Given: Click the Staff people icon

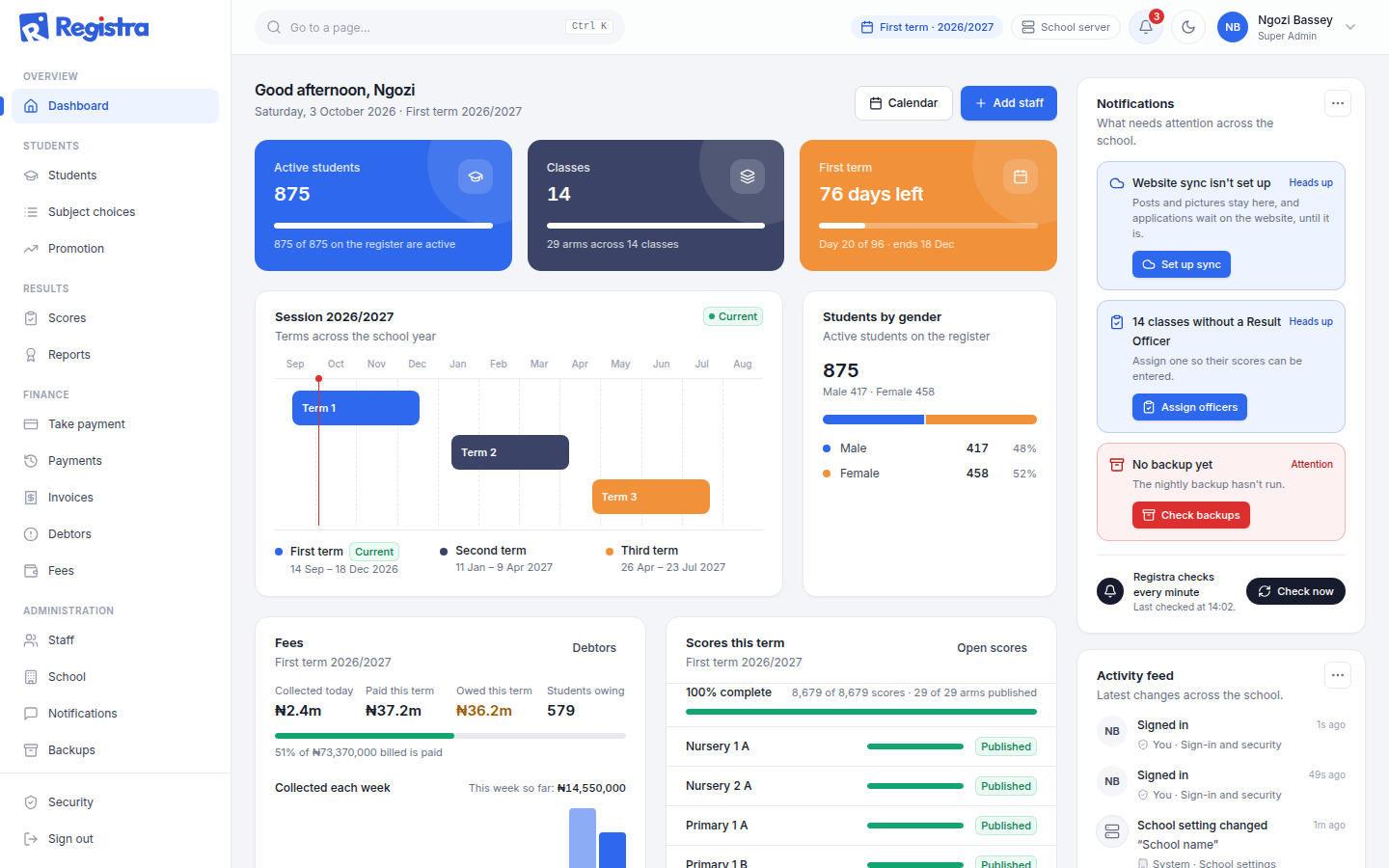Looking at the screenshot, I should click(31, 640).
